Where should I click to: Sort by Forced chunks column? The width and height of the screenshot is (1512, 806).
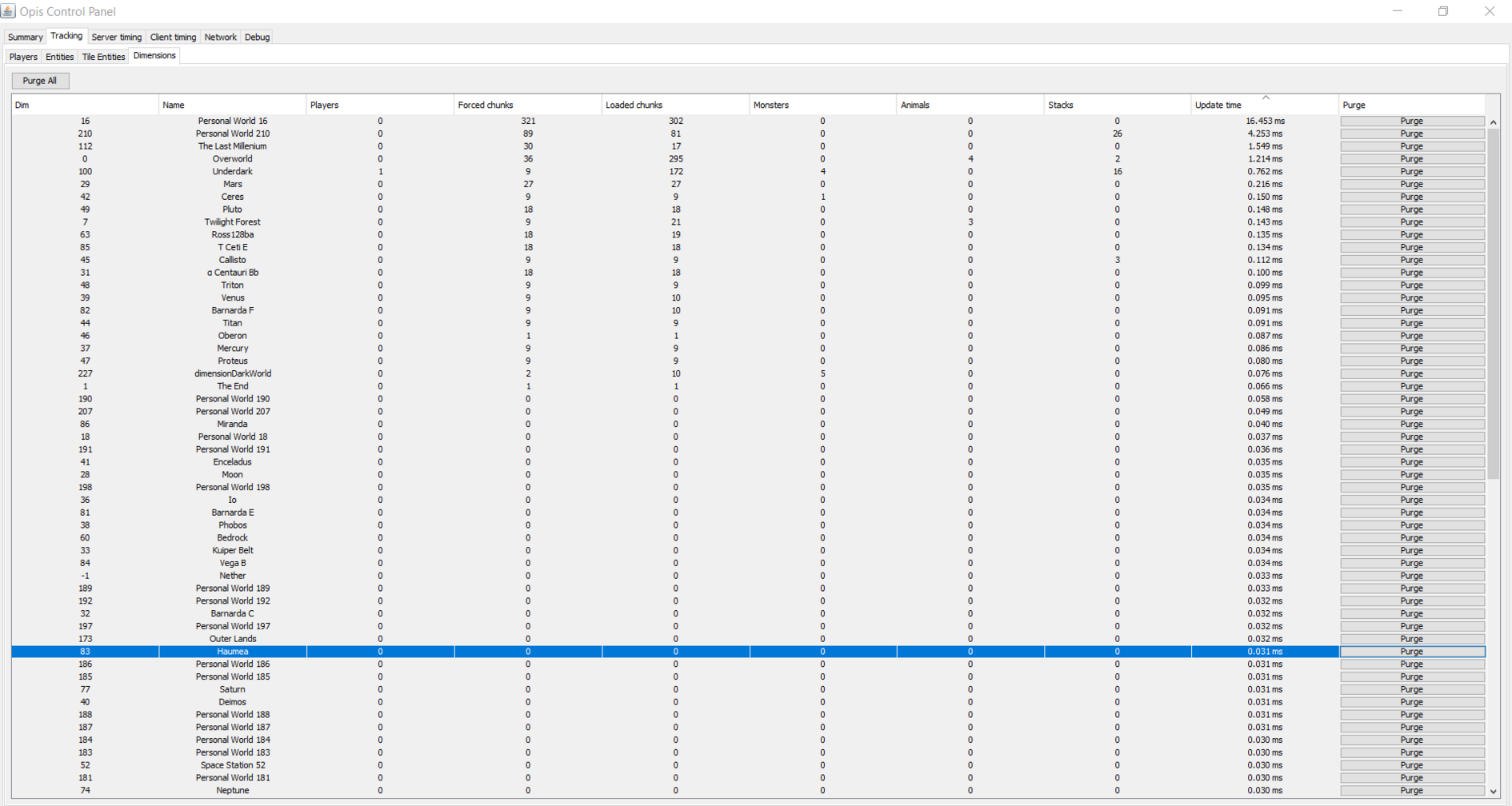pyautogui.click(x=527, y=105)
